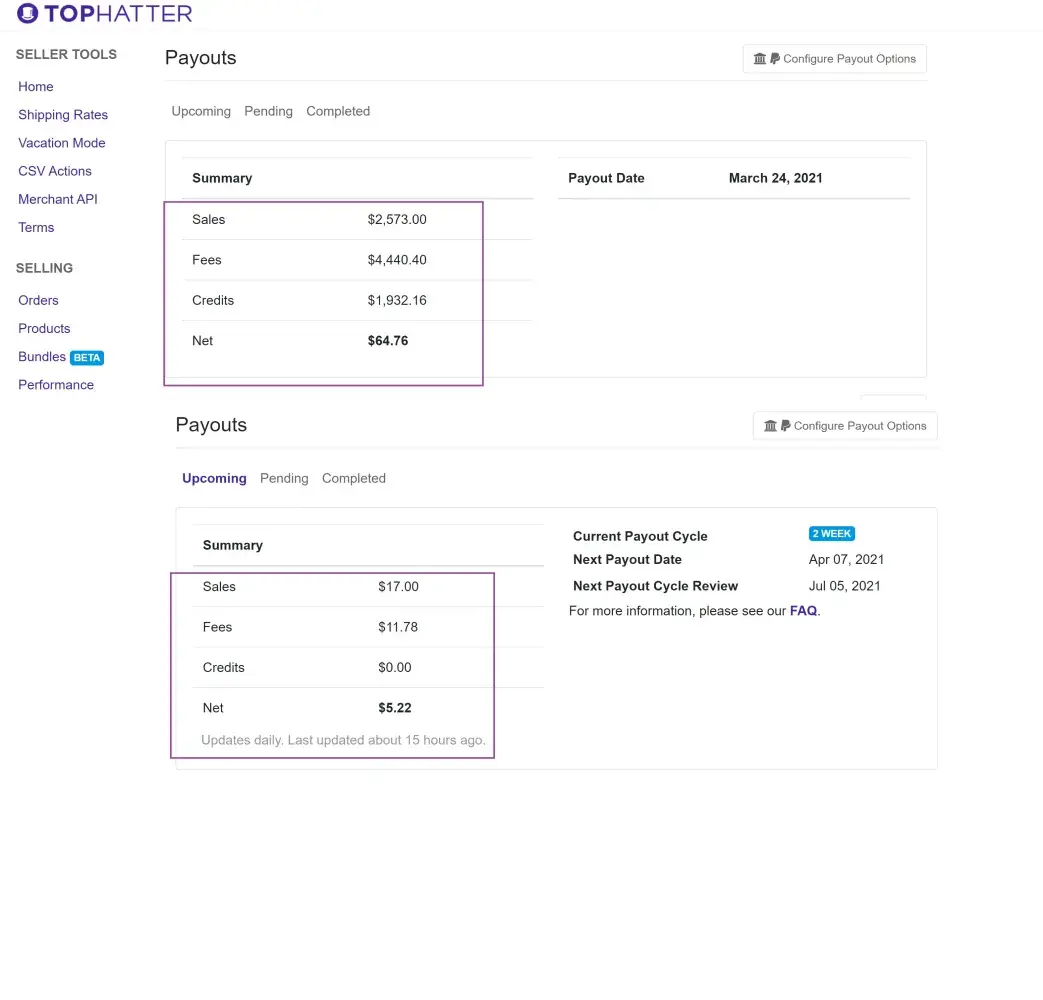Image resolution: width=1043 pixels, height=1000 pixels.
Task: Open the Bundles page
Action: click(42, 357)
